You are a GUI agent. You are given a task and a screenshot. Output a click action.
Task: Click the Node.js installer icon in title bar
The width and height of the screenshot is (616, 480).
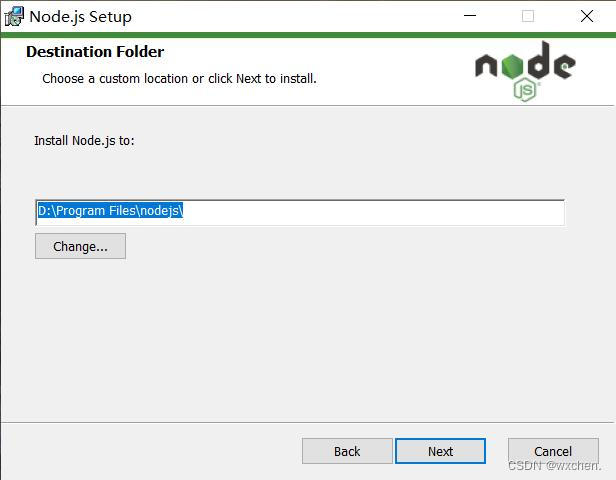(x=14, y=16)
